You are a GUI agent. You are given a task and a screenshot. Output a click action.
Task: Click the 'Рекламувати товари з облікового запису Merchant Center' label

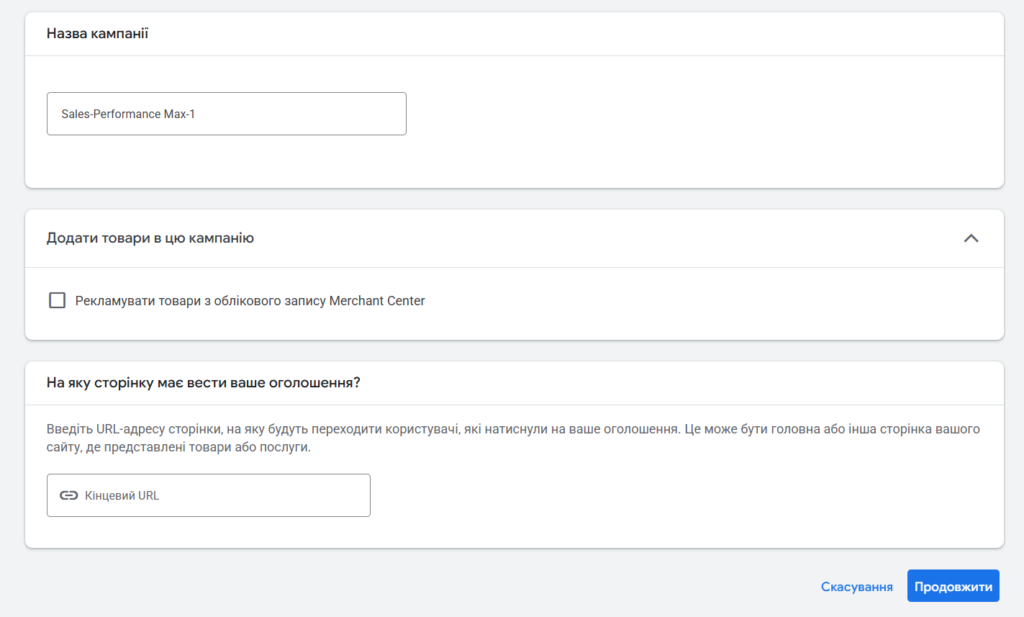pos(249,301)
